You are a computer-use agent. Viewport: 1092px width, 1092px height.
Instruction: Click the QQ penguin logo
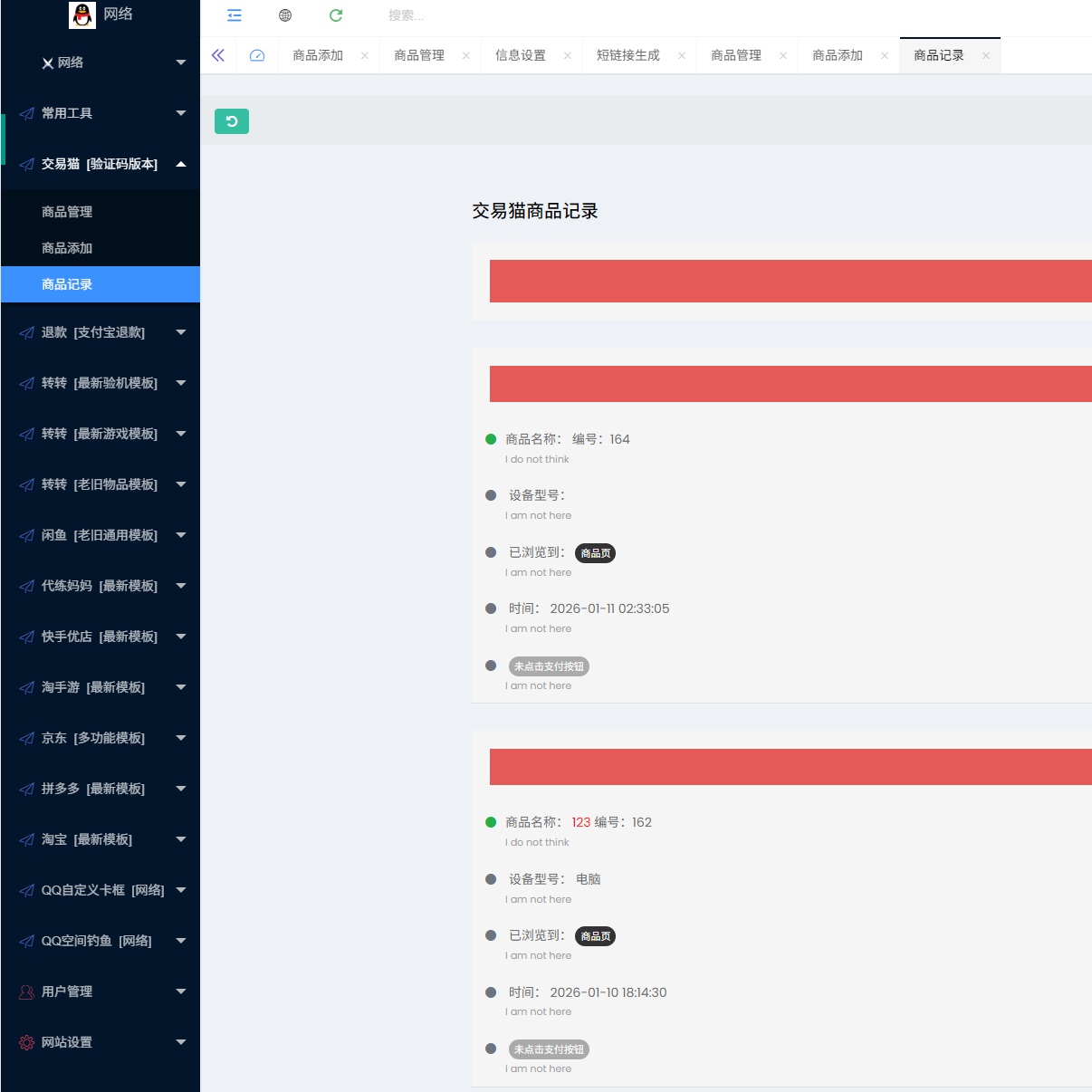pos(82,14)
